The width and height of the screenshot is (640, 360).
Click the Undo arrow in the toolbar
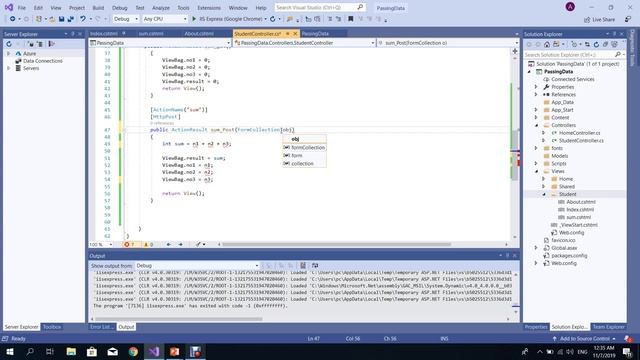[83, 19]
